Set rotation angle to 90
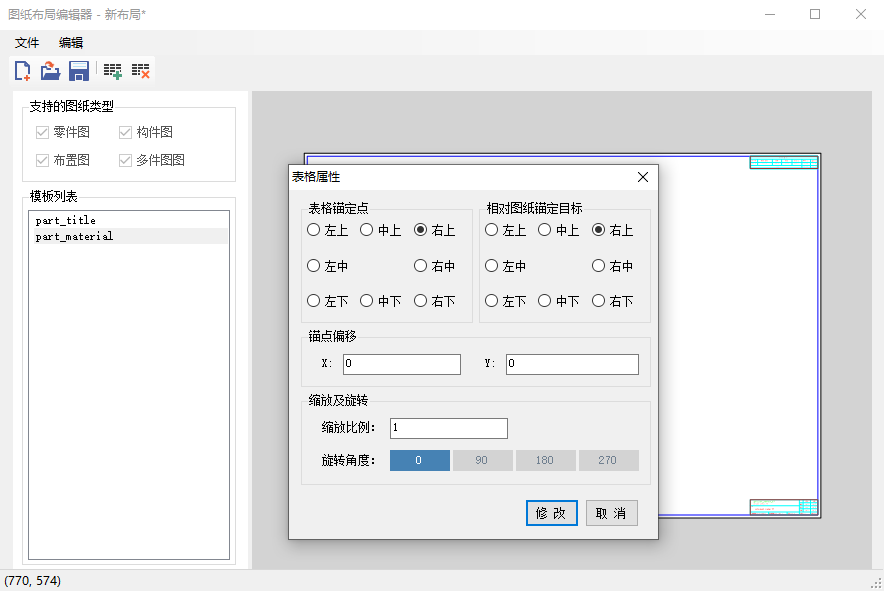This screenshot has width=884, height=591. click(x=482, y=461)
